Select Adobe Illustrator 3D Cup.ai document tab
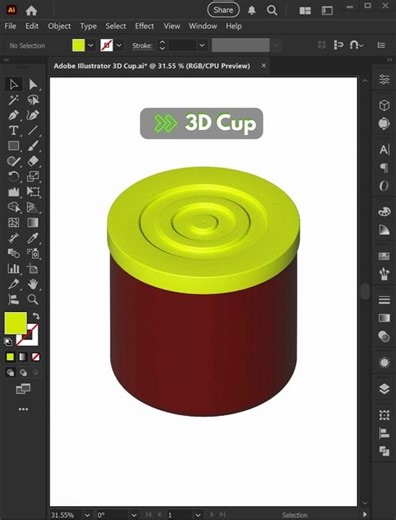This screenshot has width=396, height=520. pyautogui.click(x=152, y=66)
